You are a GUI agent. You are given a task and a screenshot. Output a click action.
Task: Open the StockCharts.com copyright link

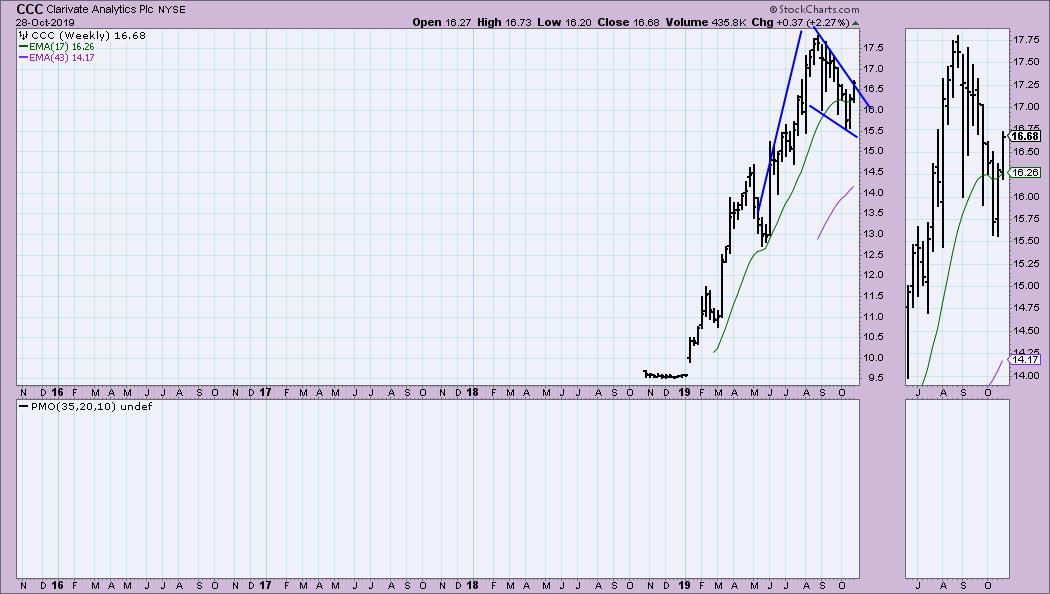[814, 9]
